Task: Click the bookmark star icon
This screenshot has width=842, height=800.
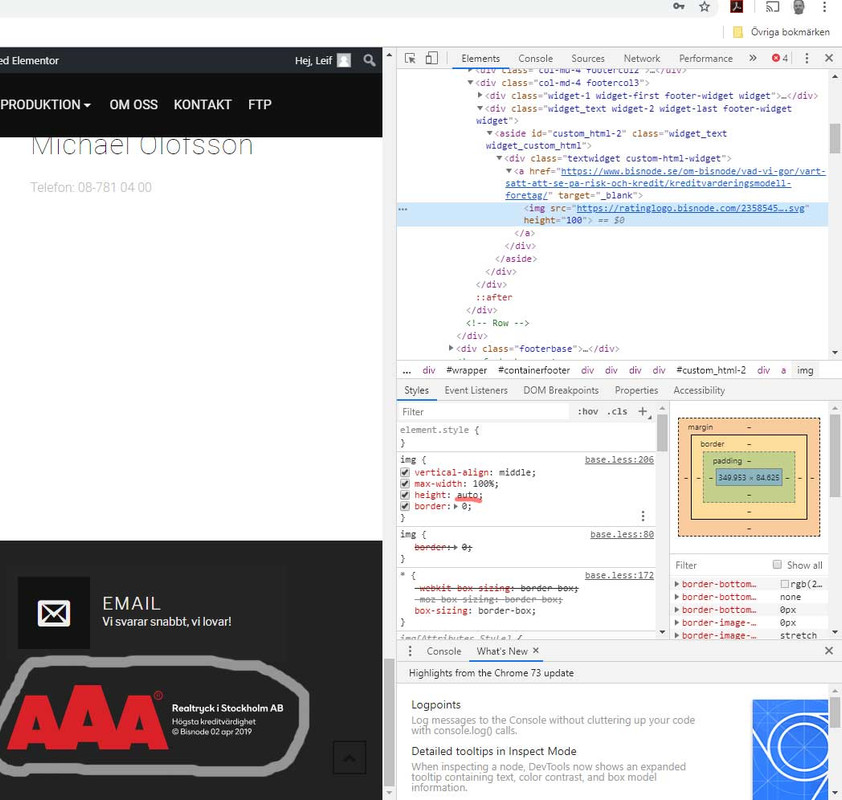Action: pos(705,7)
